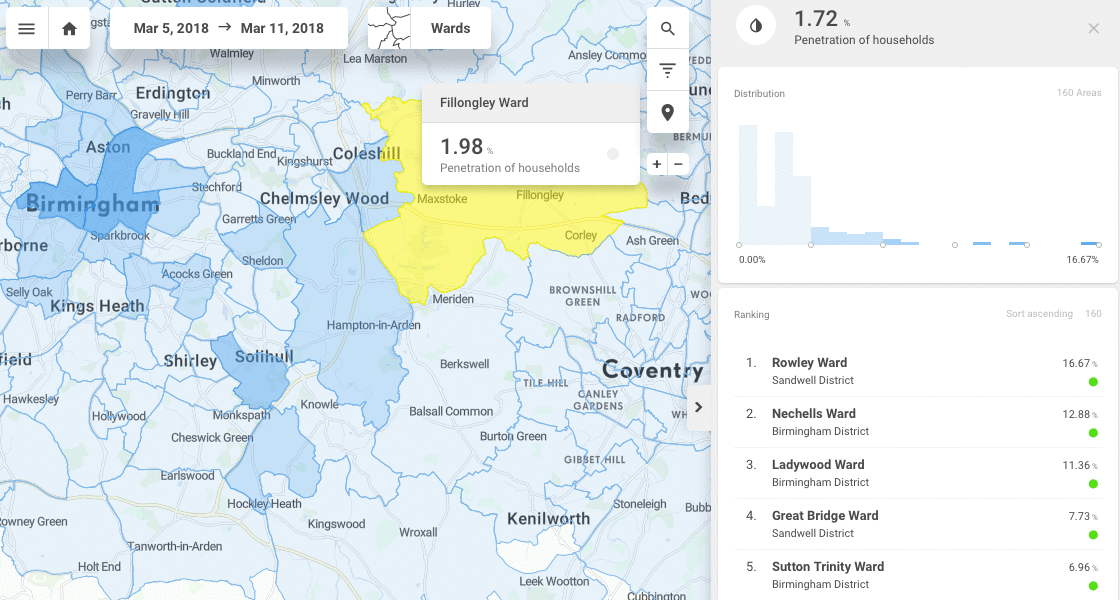
Task: Open the navigation hamburger menu
Action: (27, 28)
